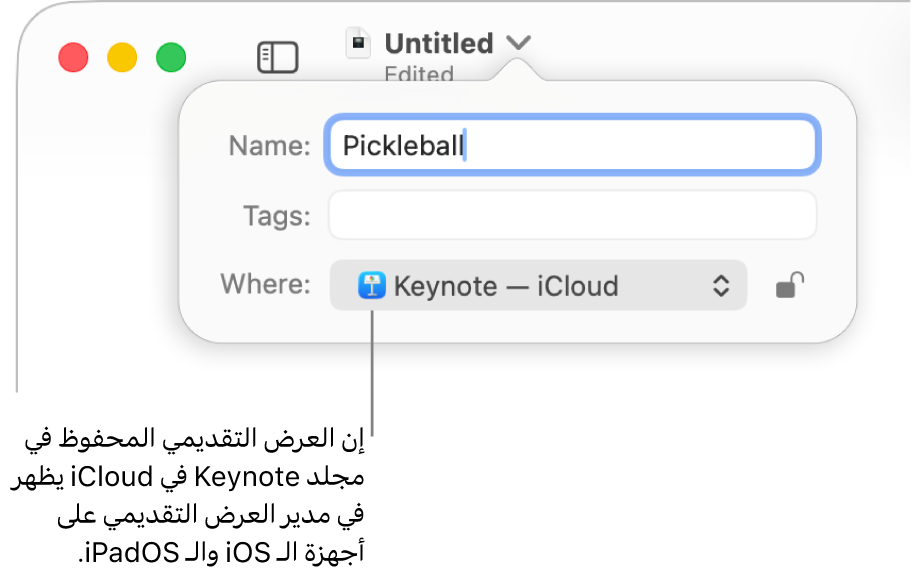Click the yellow minimize window control

pyautogui.click(x=122, y=57)
